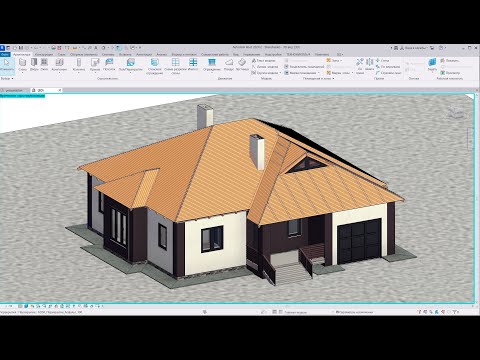
Task: Select the Ramp tool
Action: coord(229,65)
